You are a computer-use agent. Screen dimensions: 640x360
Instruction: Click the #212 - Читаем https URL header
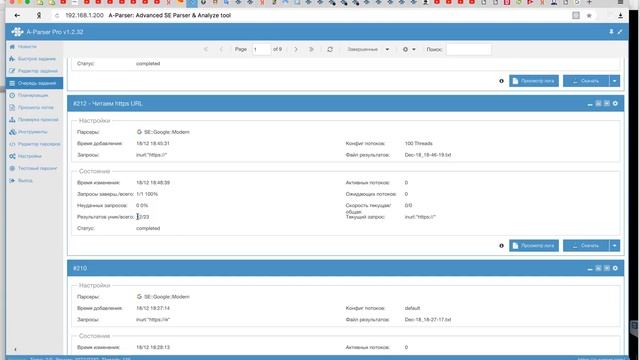point(108,104)
